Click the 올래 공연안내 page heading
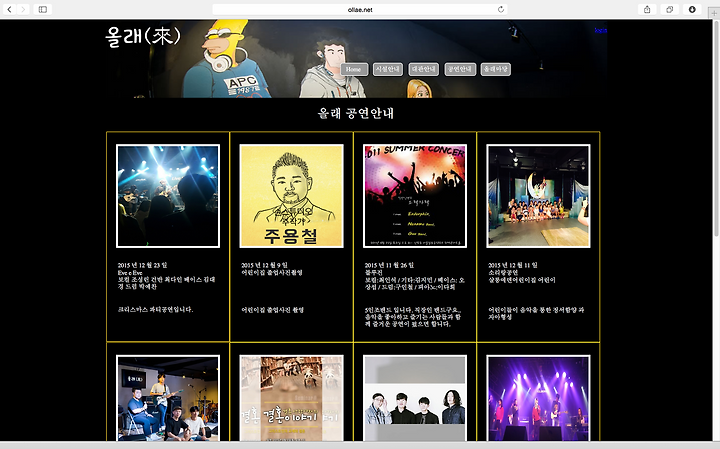720x449 pixels. coord(356,113)
